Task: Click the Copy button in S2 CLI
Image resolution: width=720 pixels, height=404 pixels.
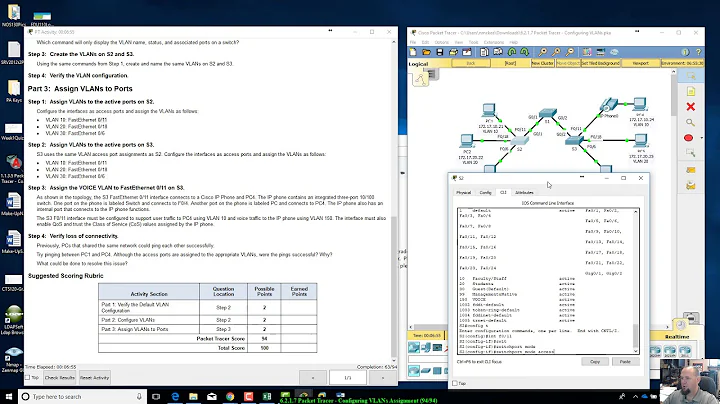Action: tap(595, 362)
